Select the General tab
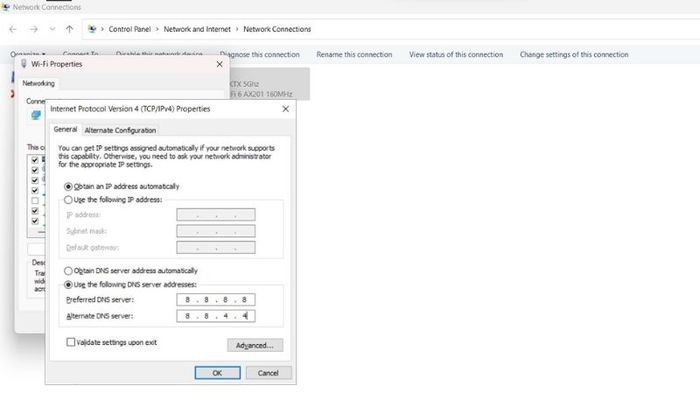 [65, 129]
